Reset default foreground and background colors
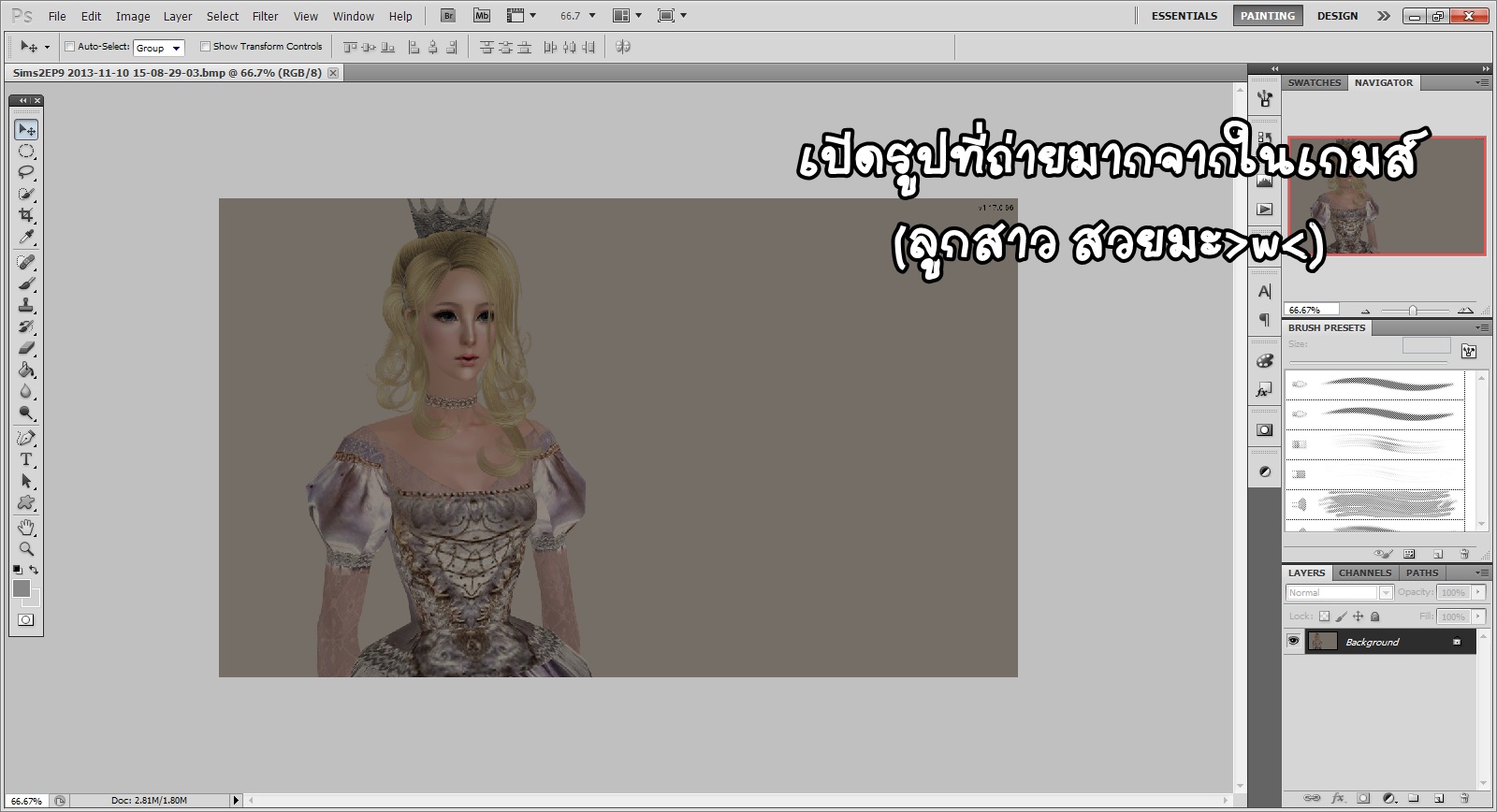This screenshot has width=1497, height=812. 17,570
